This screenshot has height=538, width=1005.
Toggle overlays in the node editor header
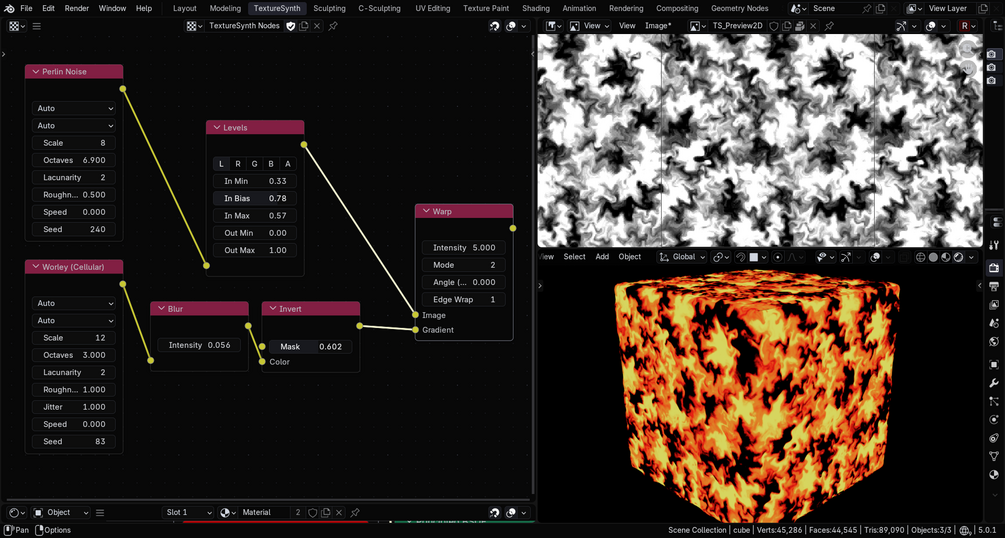(511, 26)
